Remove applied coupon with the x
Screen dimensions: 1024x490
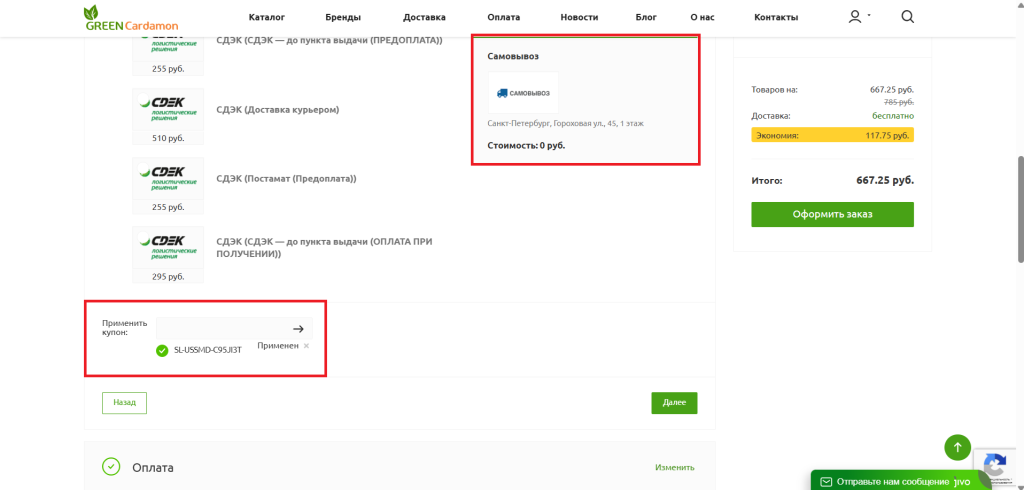[306, 346]
